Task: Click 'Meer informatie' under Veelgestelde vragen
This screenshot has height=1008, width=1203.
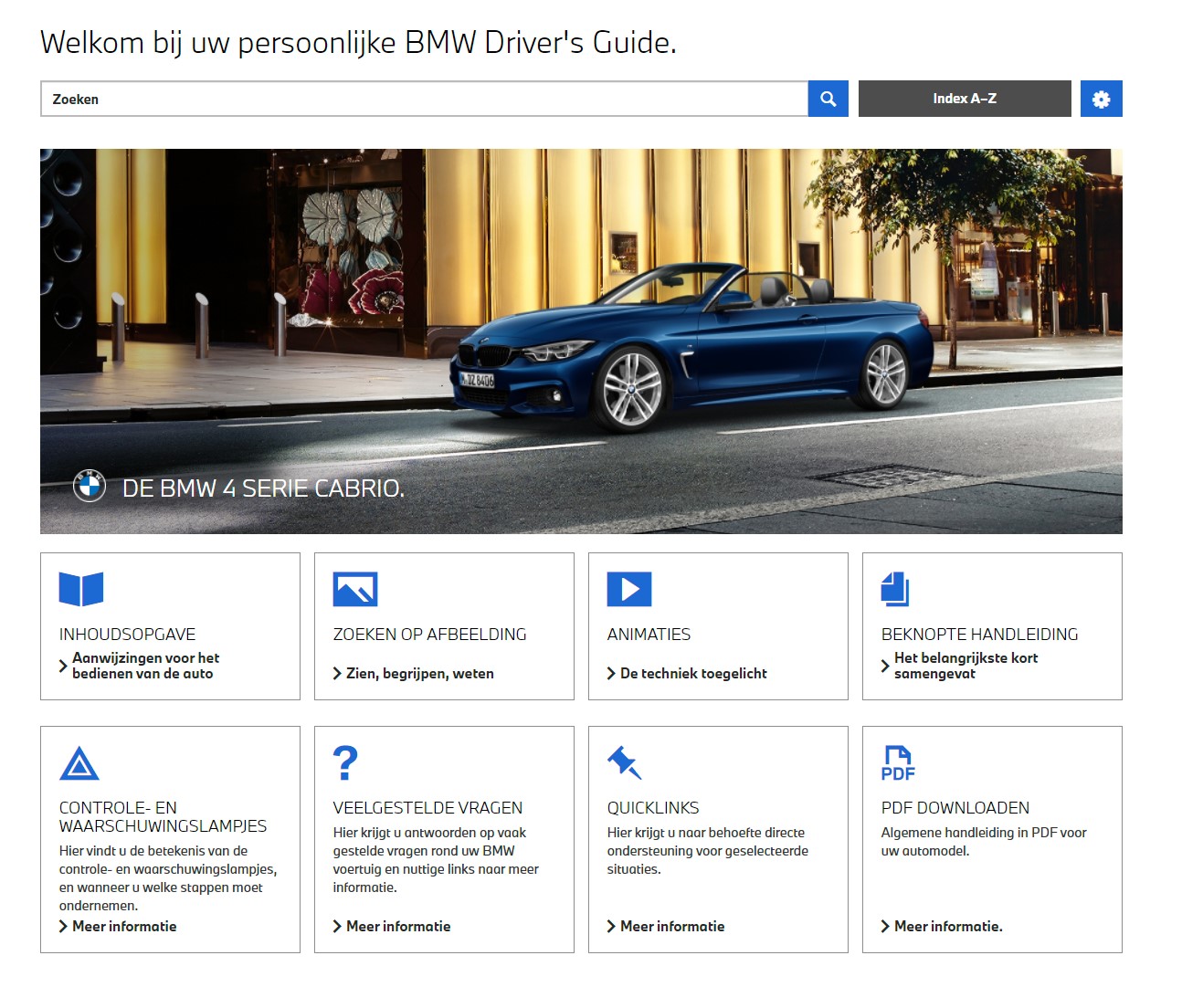Action: 398,927
